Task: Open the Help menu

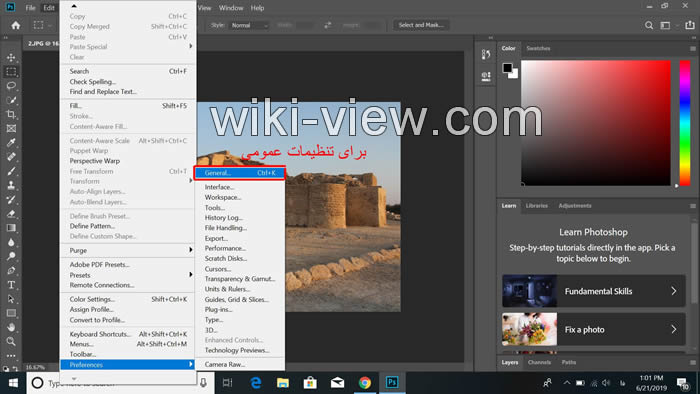Action: click(257, 8)
